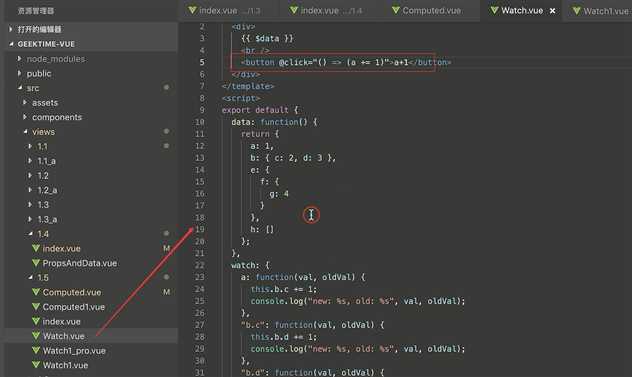Switch to the Watch1.vue tab

pos(600,10)
